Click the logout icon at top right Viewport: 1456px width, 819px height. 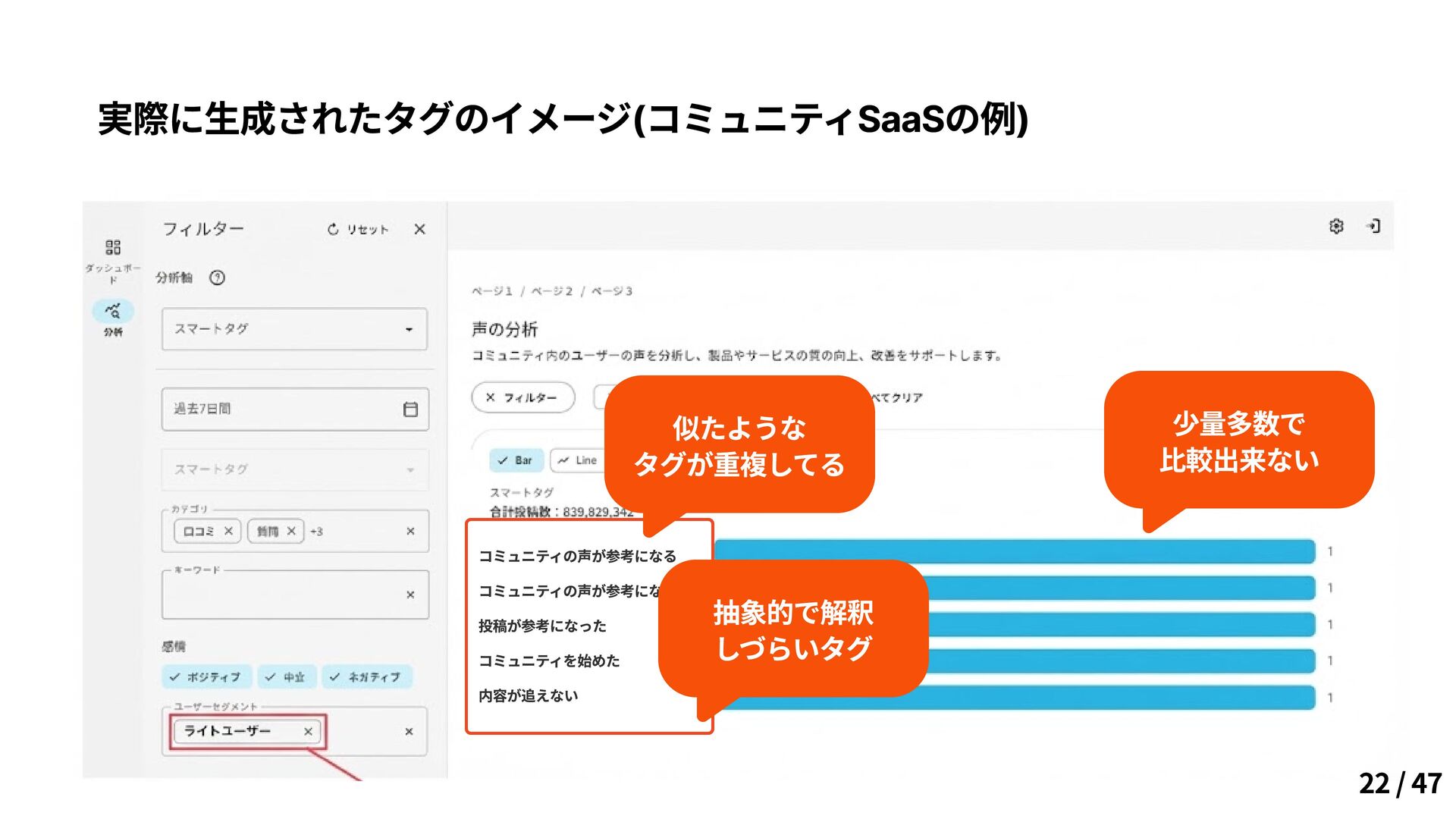click(1373, 226)
